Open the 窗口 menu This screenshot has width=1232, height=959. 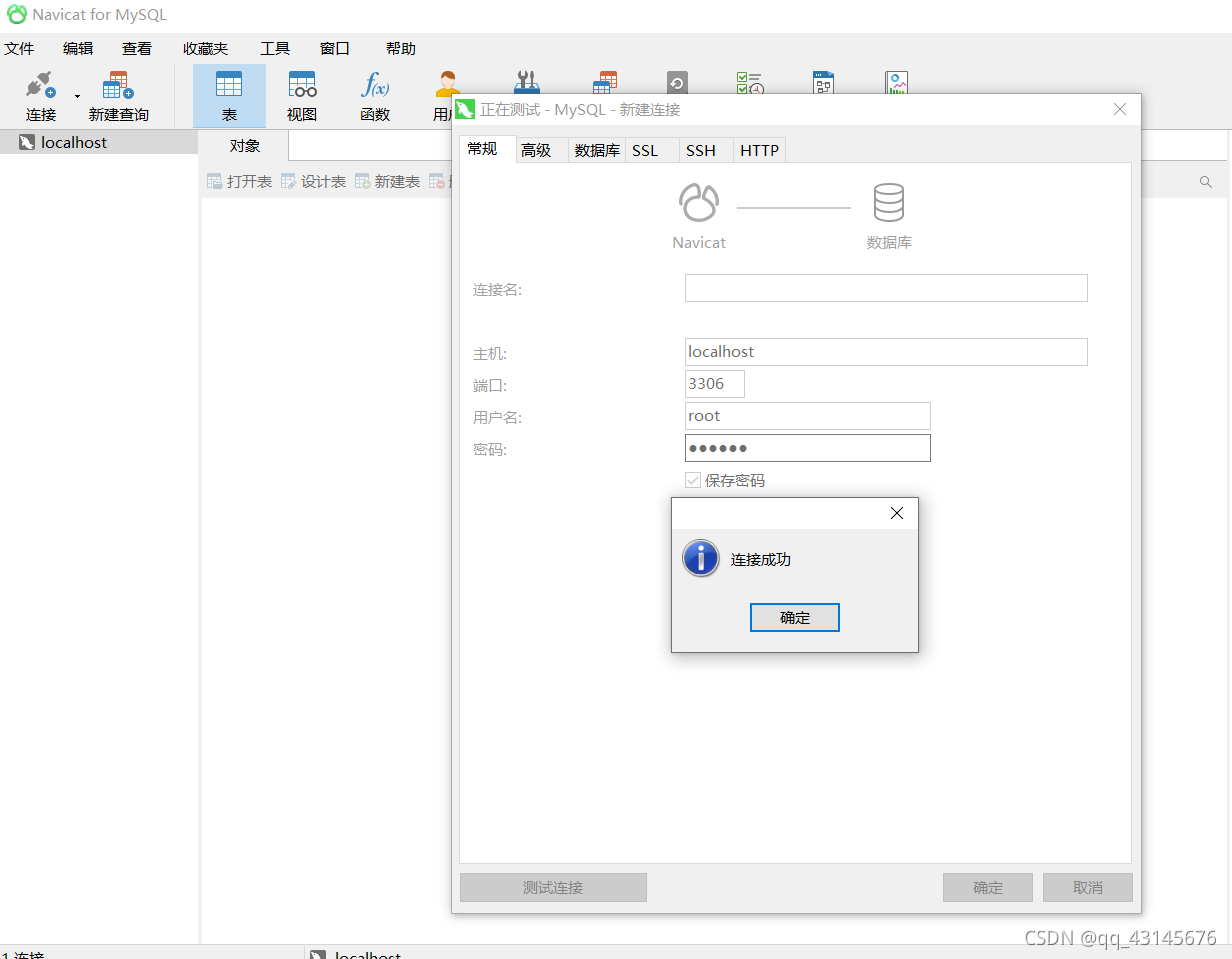335,48
